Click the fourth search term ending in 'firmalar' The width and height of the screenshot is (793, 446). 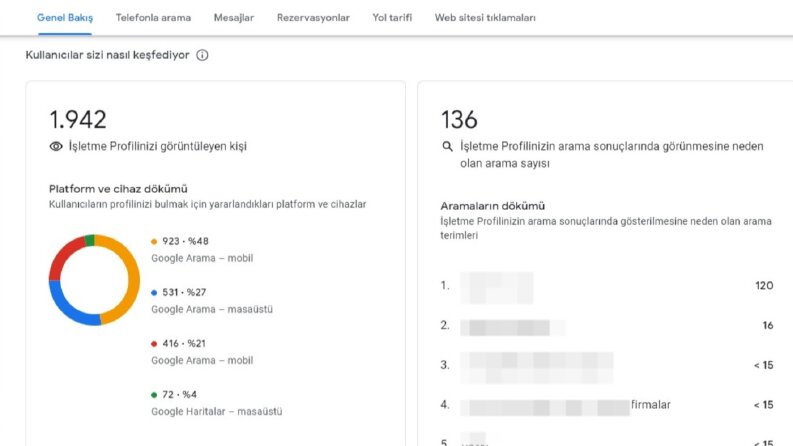coord(565,407)
